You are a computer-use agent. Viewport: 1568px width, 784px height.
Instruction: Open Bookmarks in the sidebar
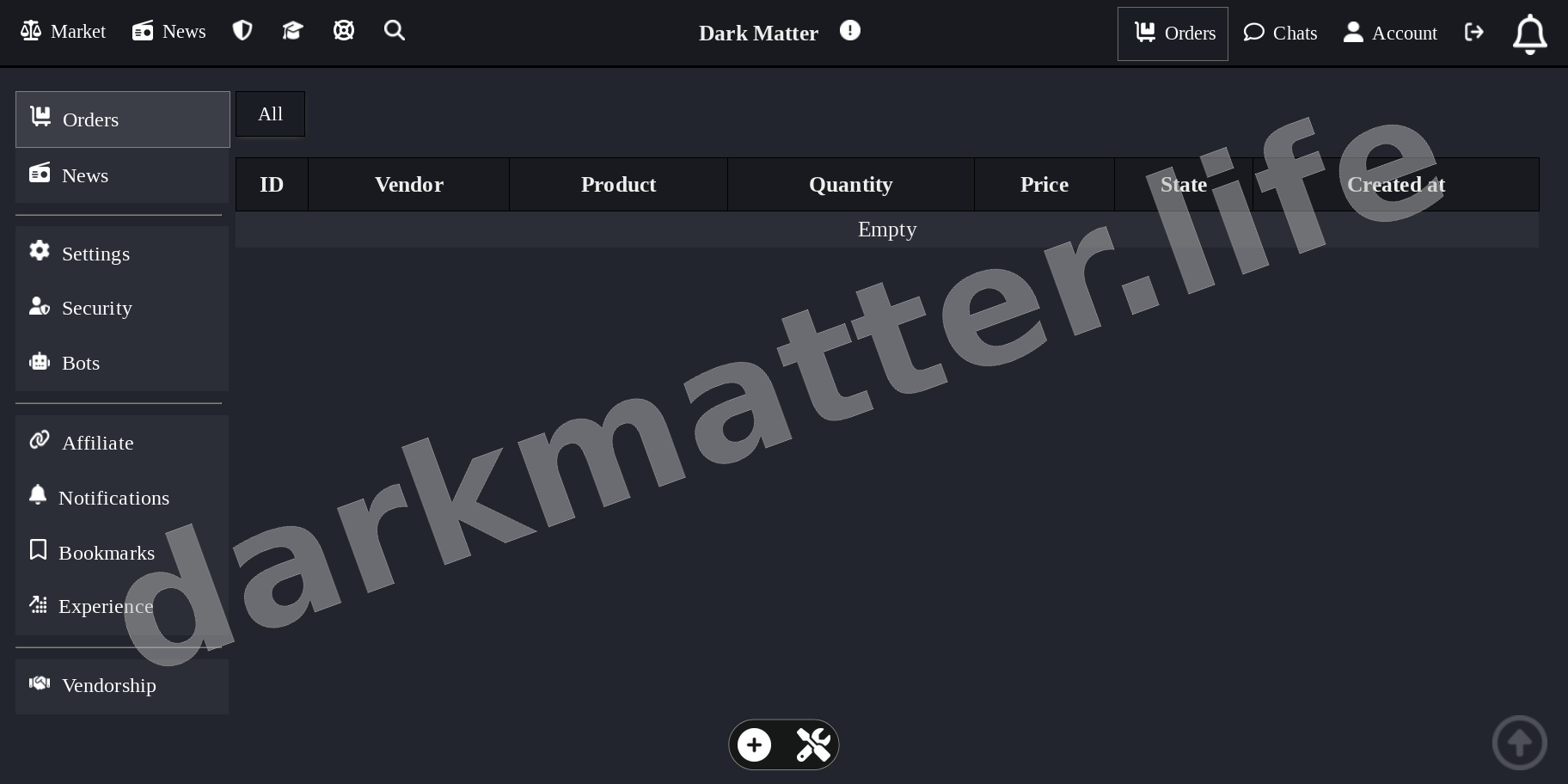coord(122,553)
